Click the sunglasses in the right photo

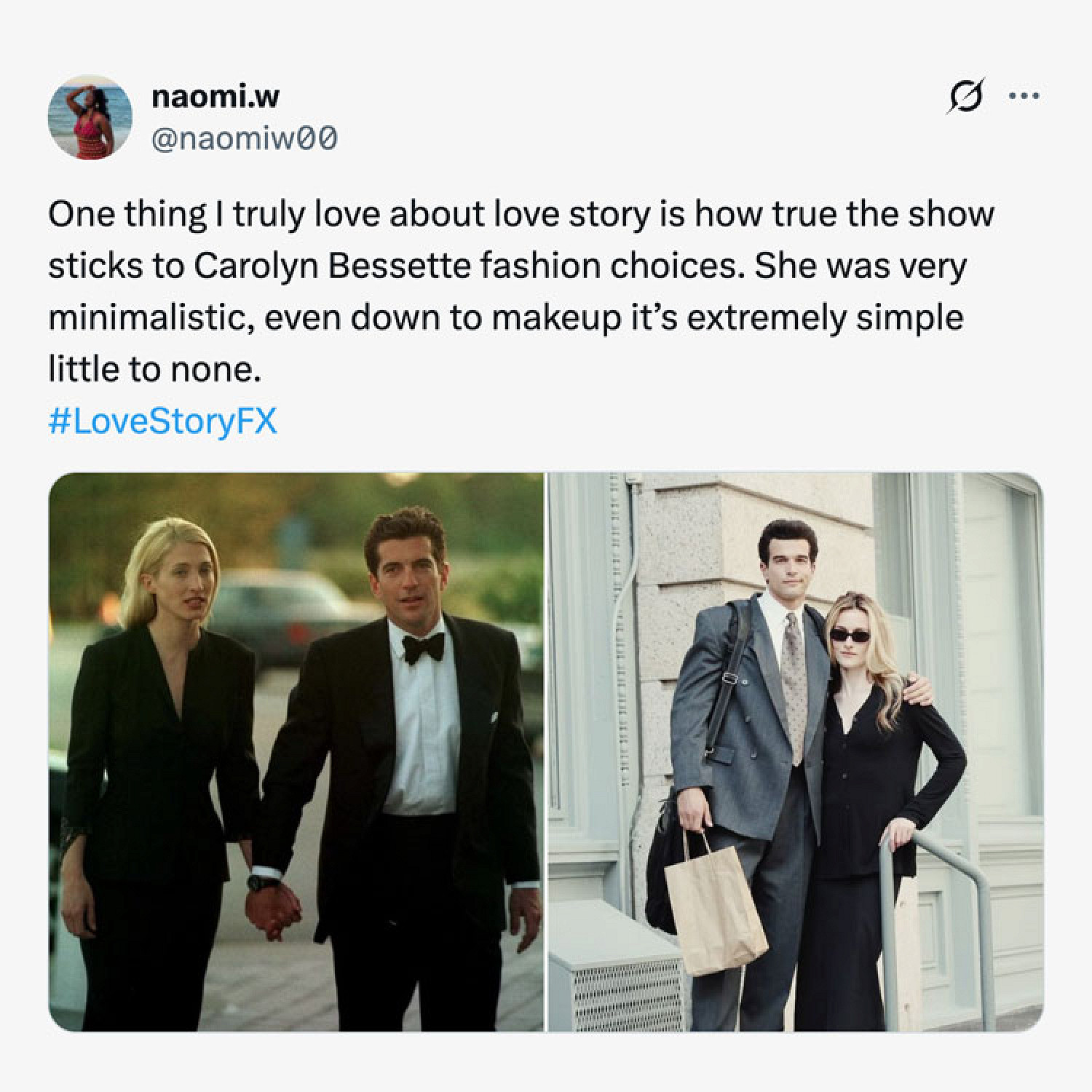850,636
